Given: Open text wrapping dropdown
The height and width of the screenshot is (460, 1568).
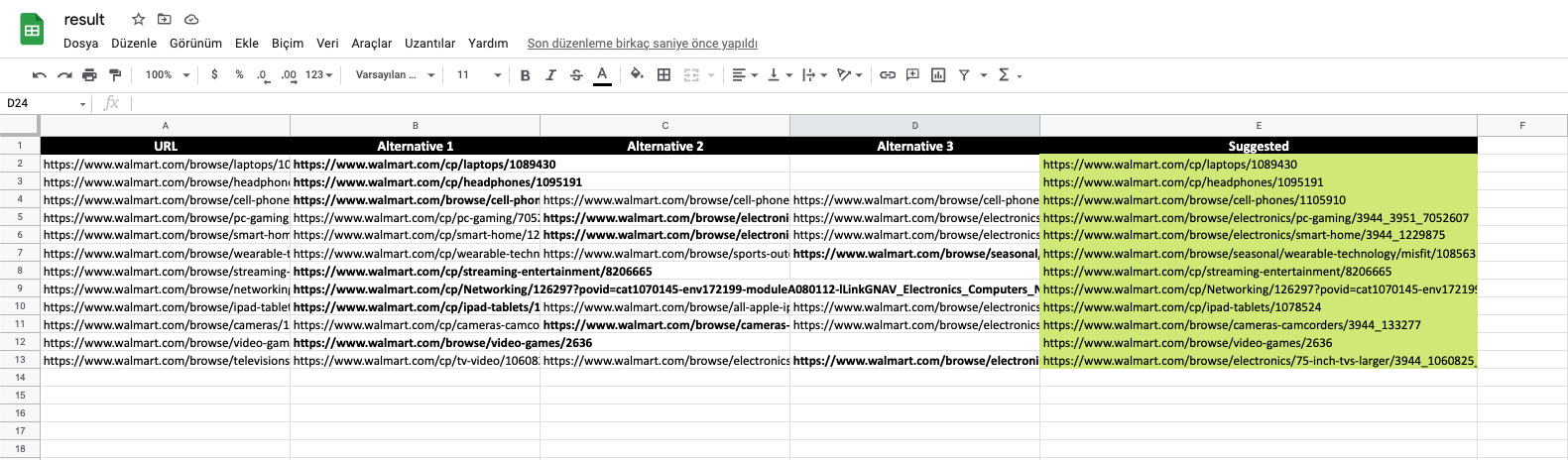Looking at the screenshot, I should point(814,75).
